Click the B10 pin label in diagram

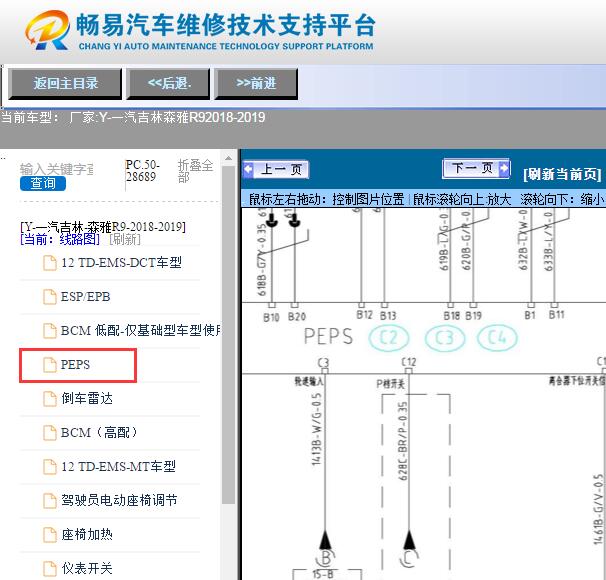[271, 318]
